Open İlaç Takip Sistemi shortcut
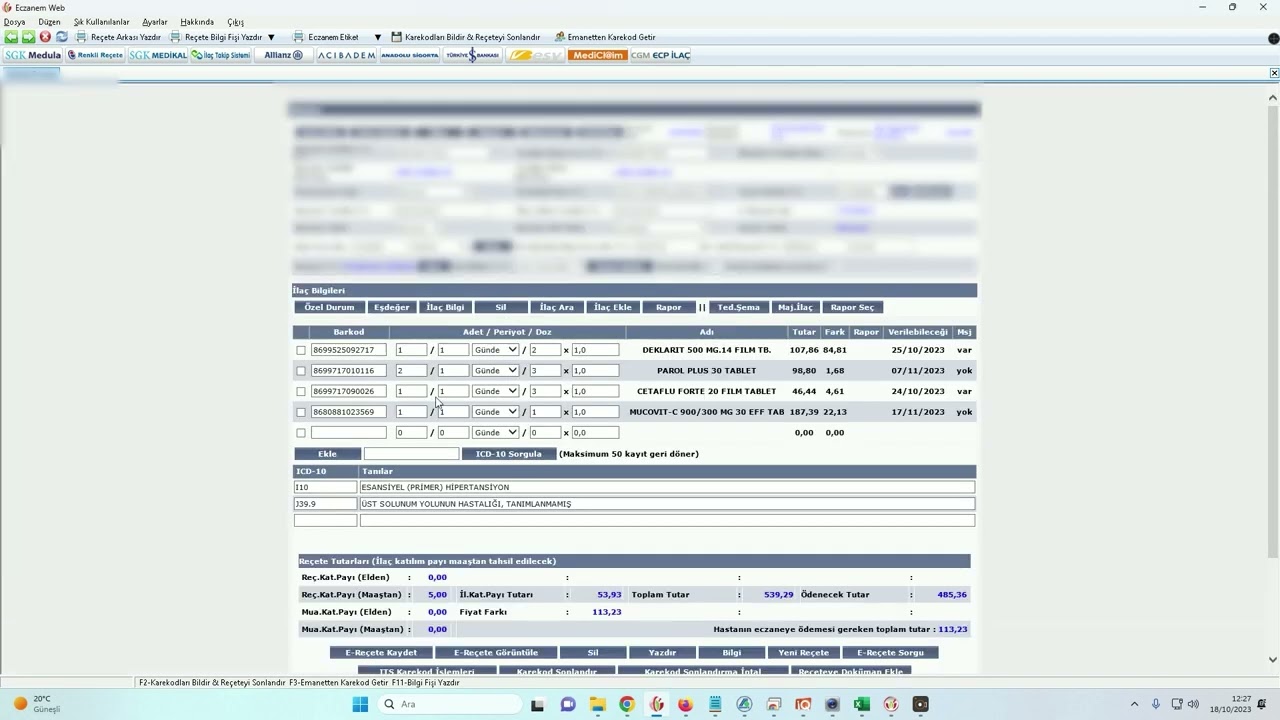Screen dimensions: 1280x720 pyautogui.click(x=221, y=55)
